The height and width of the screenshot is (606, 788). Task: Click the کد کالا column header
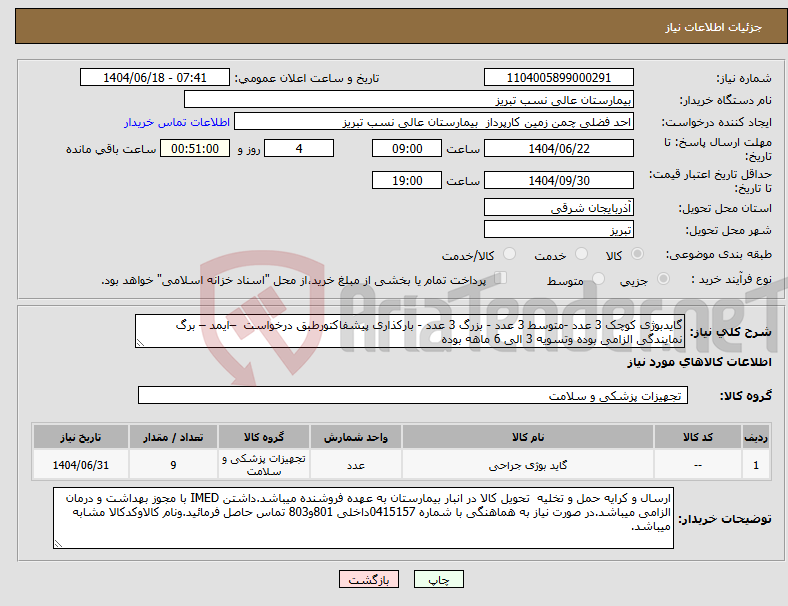click(x=698, y=437)
